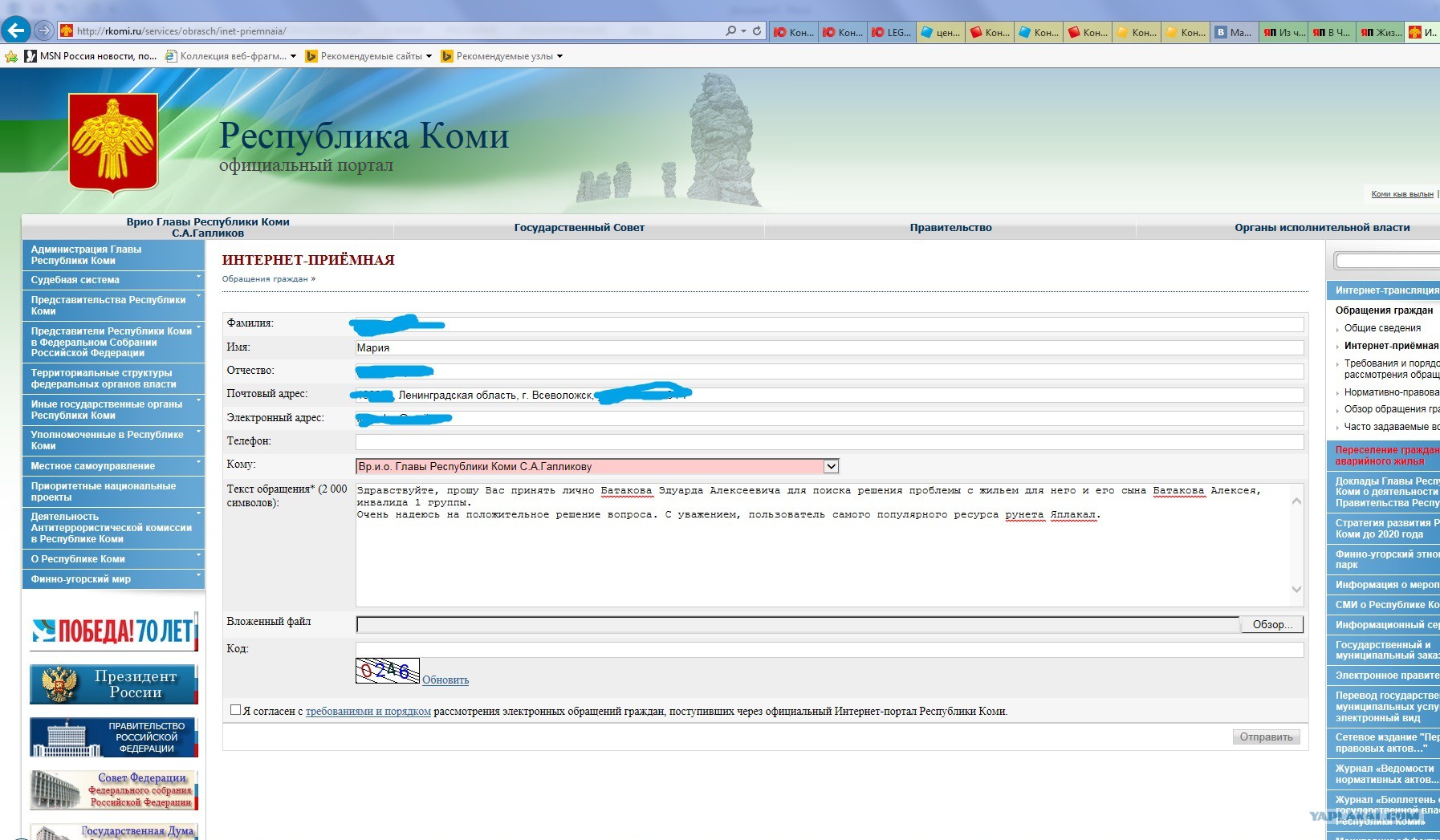This screenshot has width=1440, height=840.
Task: Open the Государственный Совет navigation item
Action: click(x=580, y=228)
